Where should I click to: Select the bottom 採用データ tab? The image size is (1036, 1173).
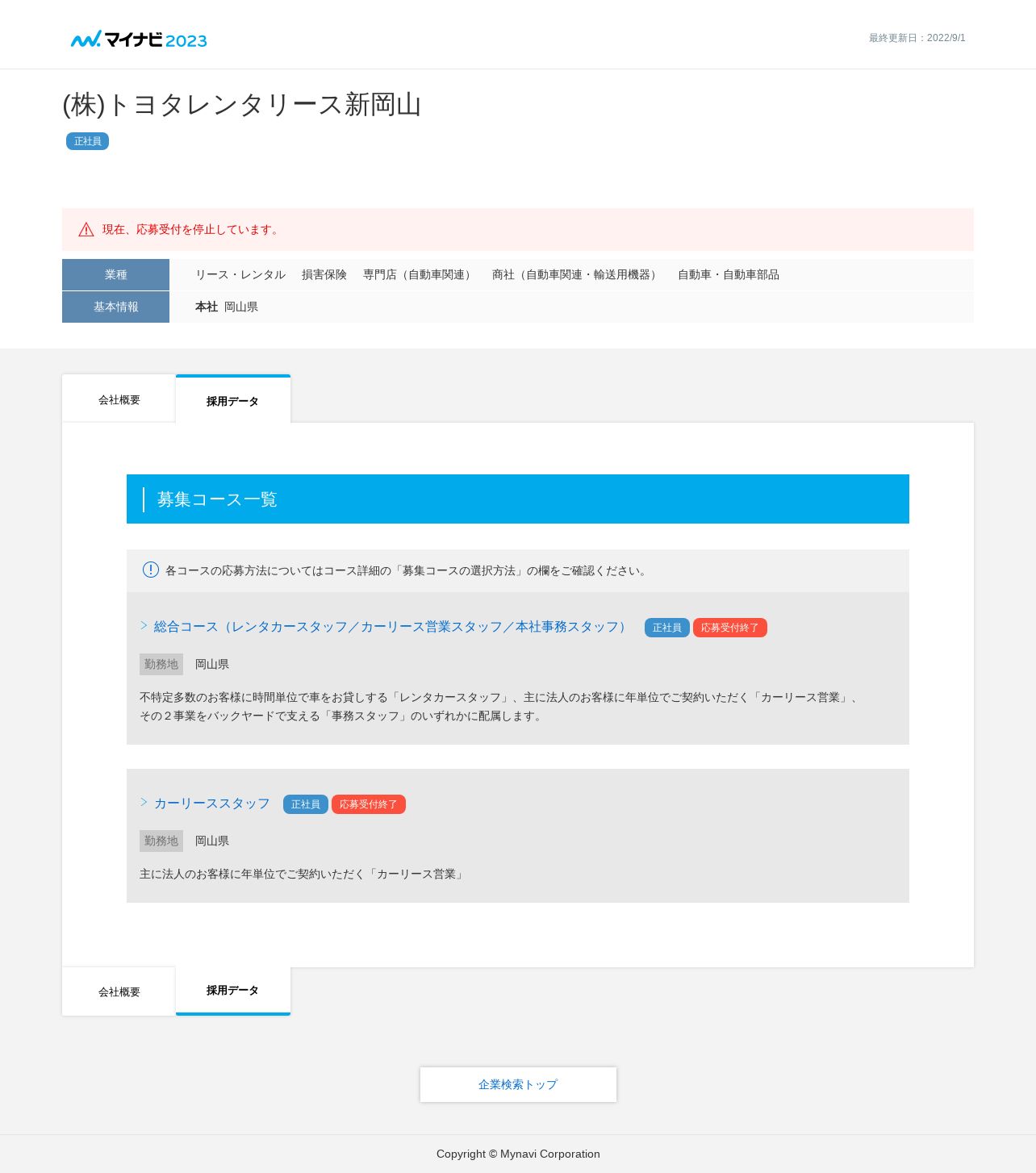coord(233,991)
